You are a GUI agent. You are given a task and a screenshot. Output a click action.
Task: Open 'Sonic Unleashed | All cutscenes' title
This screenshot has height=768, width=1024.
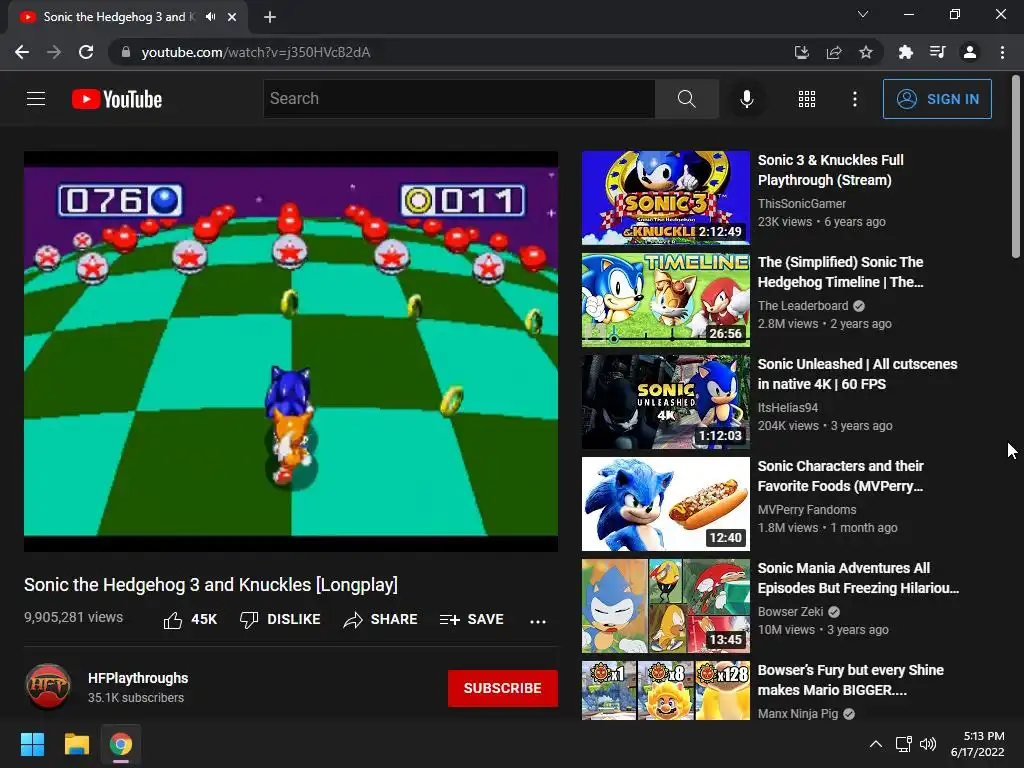click(x=857, y=374)
